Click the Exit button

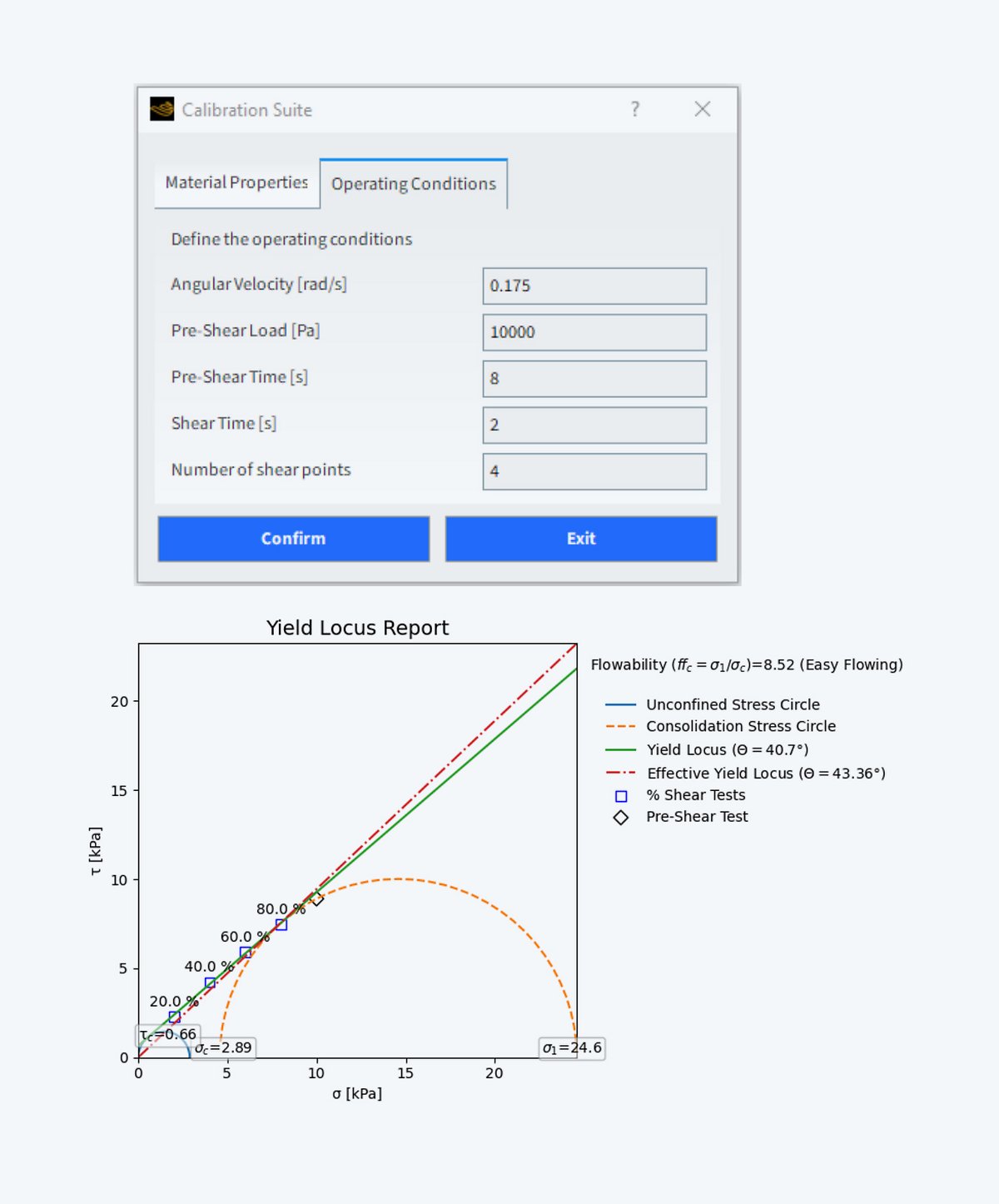point(580,539)
